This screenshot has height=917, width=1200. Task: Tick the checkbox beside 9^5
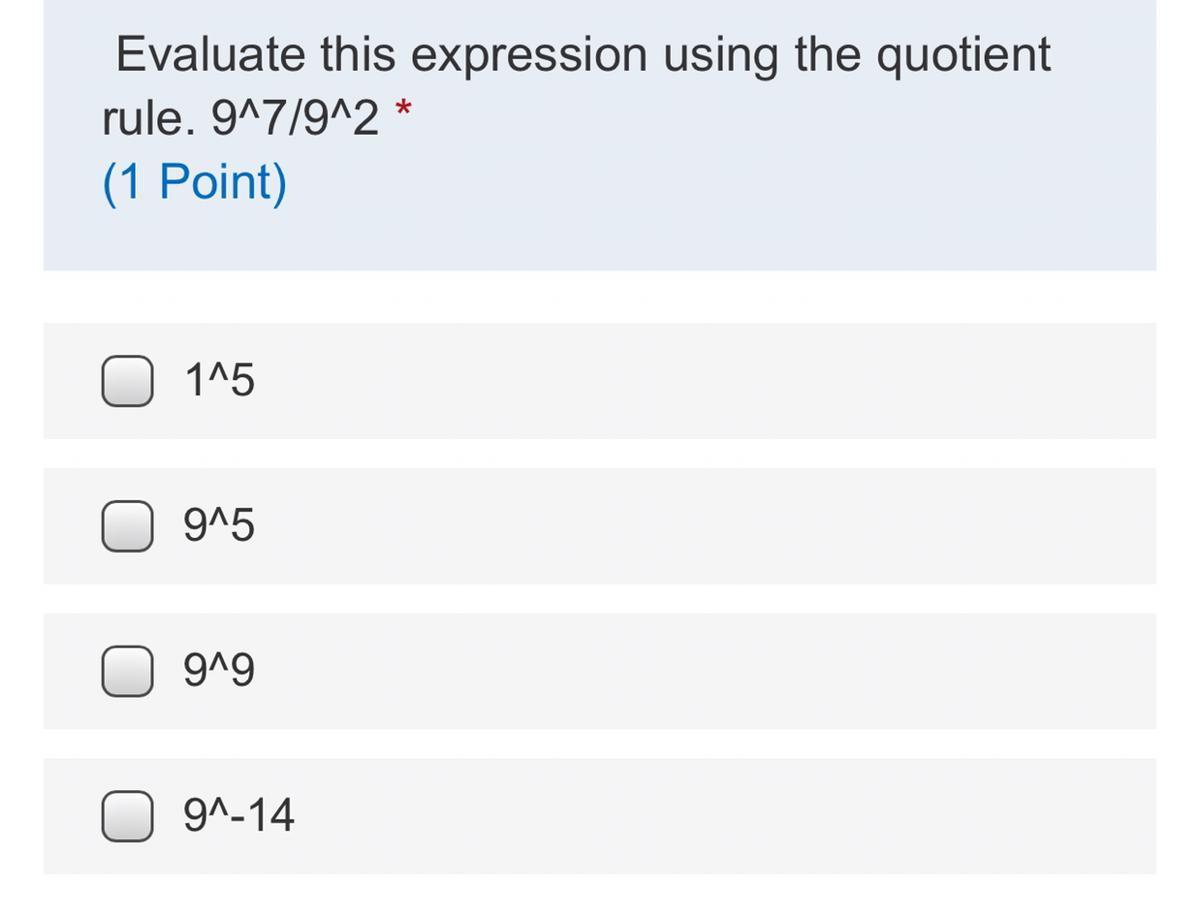point(127,526)
